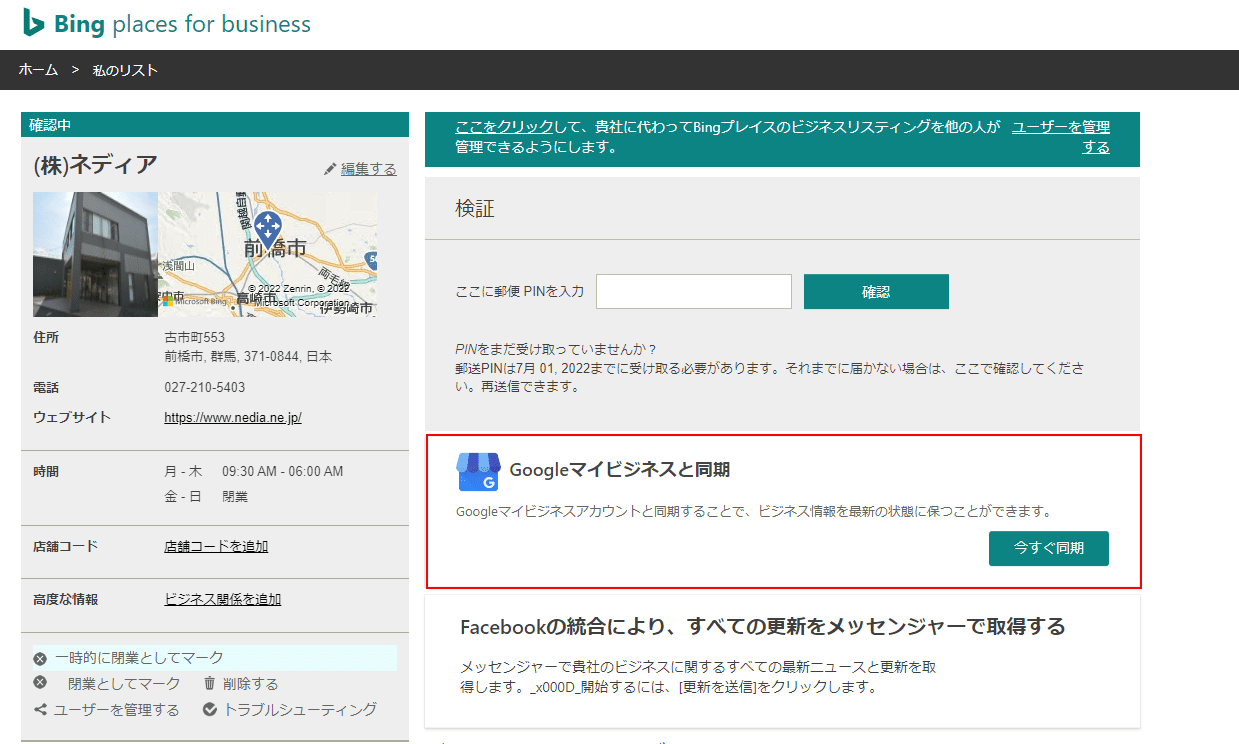Confirm the PIN with the 確認 button
1239x744 pixels.
pos(876,292)
